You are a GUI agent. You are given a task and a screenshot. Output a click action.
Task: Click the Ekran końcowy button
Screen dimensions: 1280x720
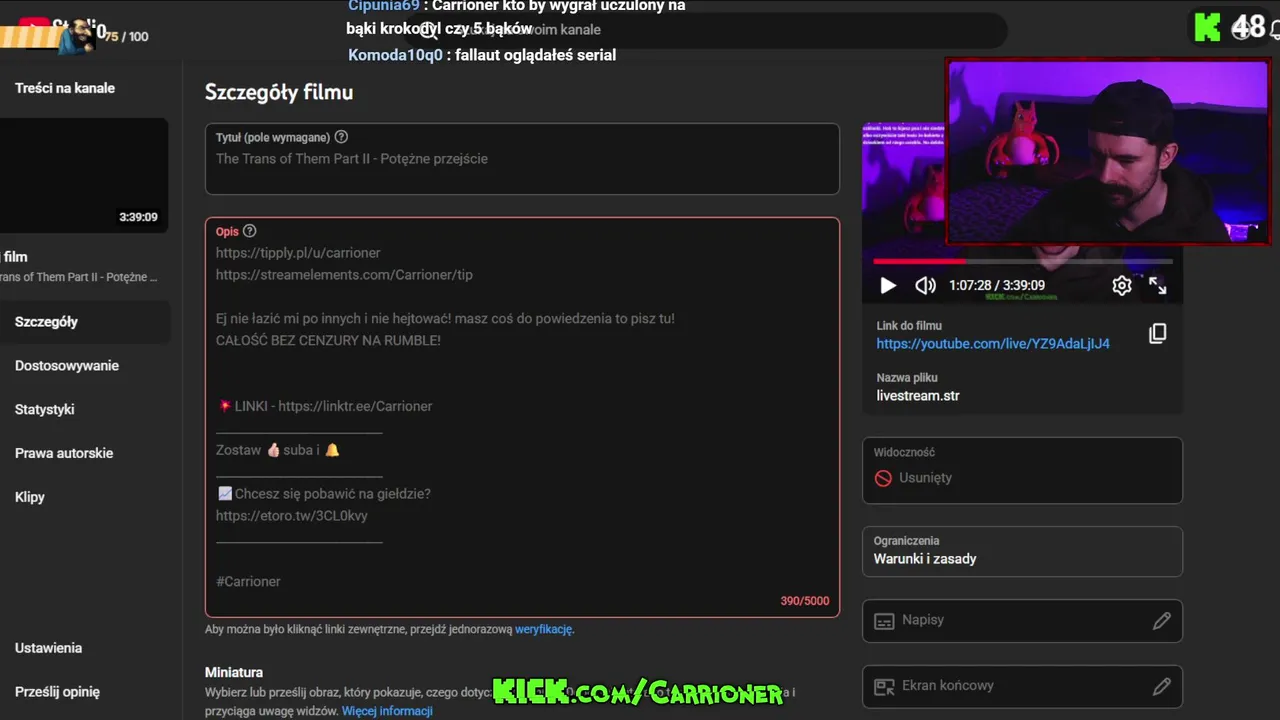coord(1022,687)
